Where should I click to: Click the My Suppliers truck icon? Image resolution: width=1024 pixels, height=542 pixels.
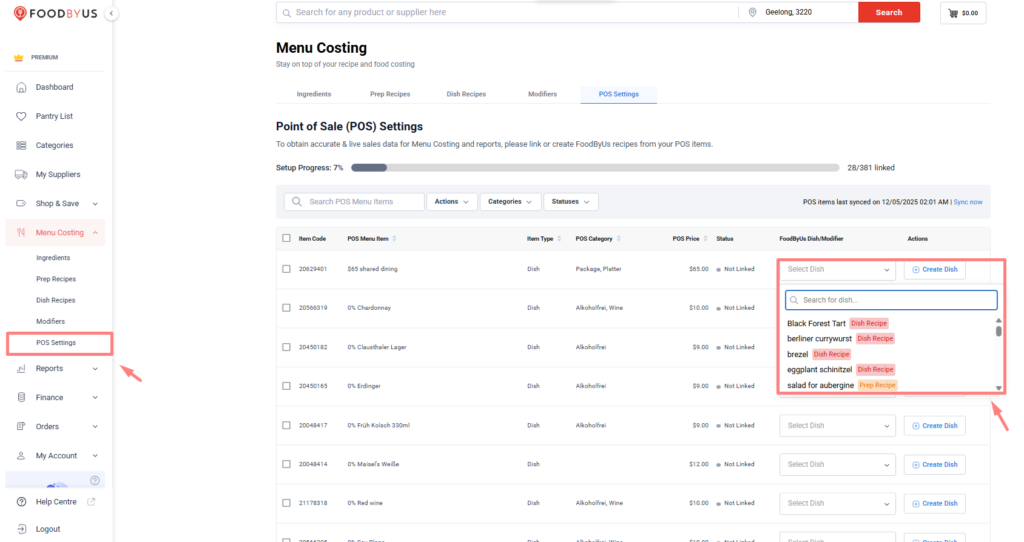coord(21,174)
